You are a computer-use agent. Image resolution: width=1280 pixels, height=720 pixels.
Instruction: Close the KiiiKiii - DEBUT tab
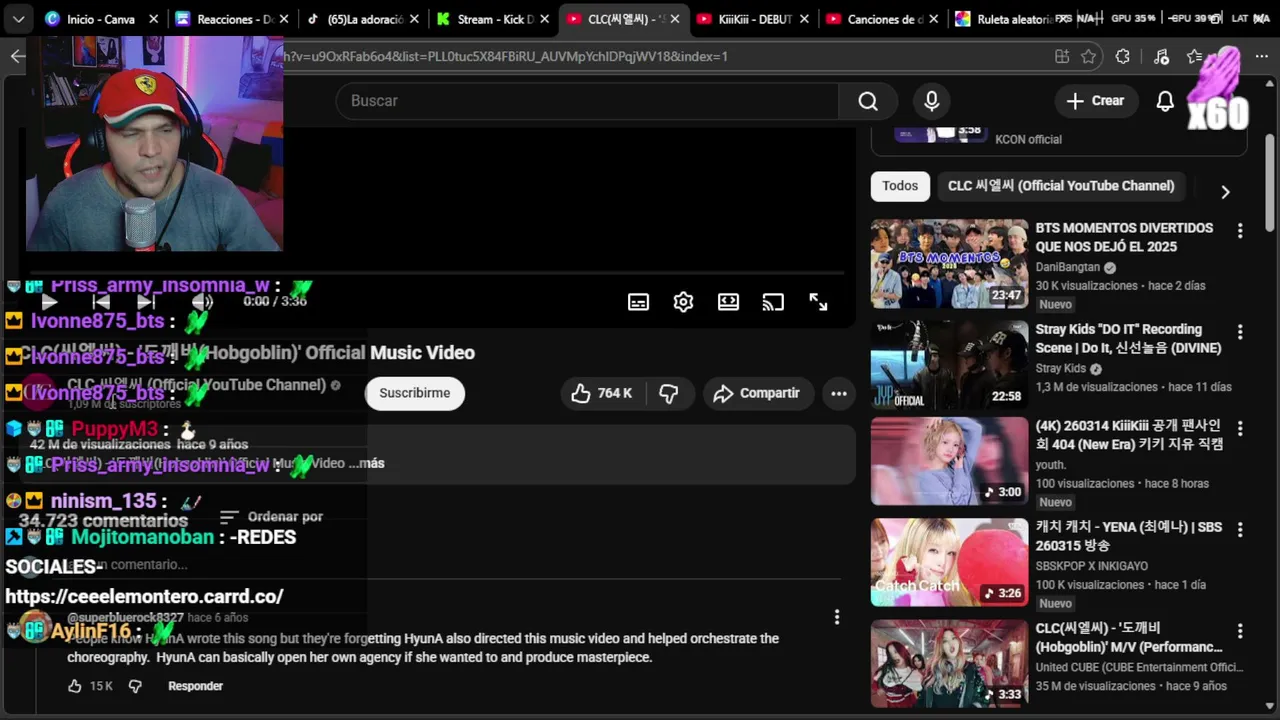tap(806, 19)
